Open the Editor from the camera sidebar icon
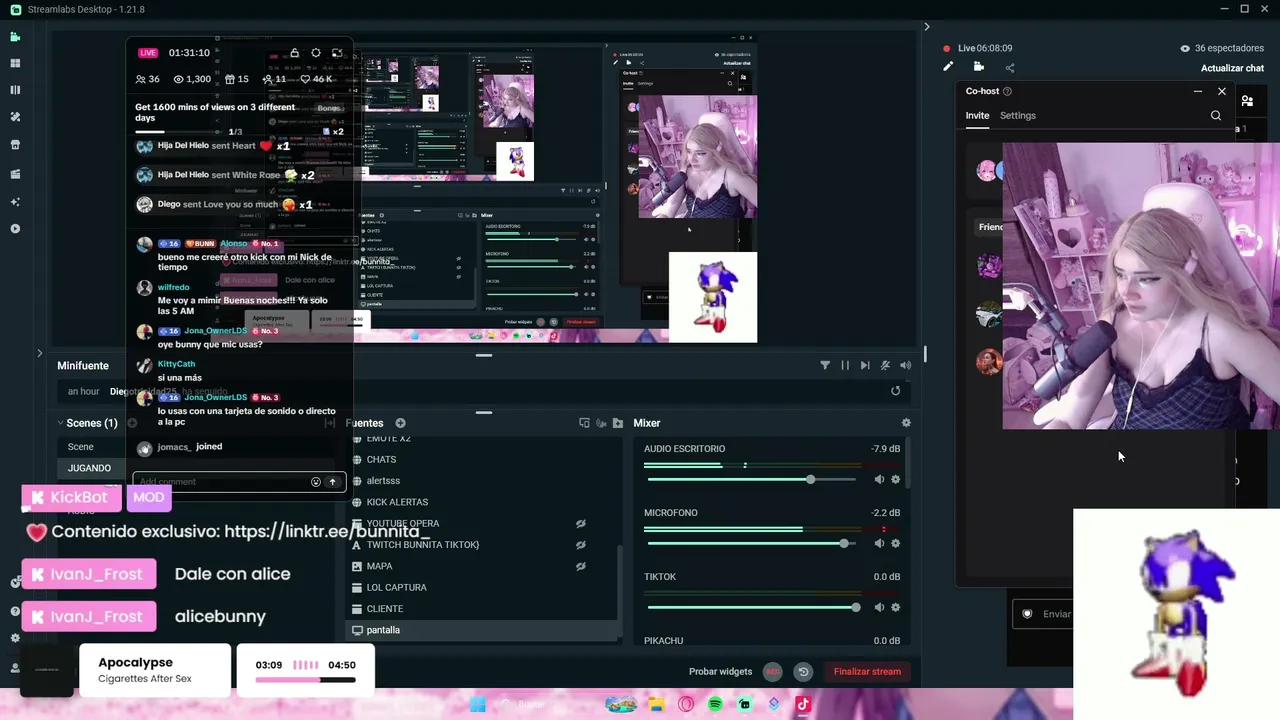The width and height of the screenshot is (1280, 720). (15, 37)
